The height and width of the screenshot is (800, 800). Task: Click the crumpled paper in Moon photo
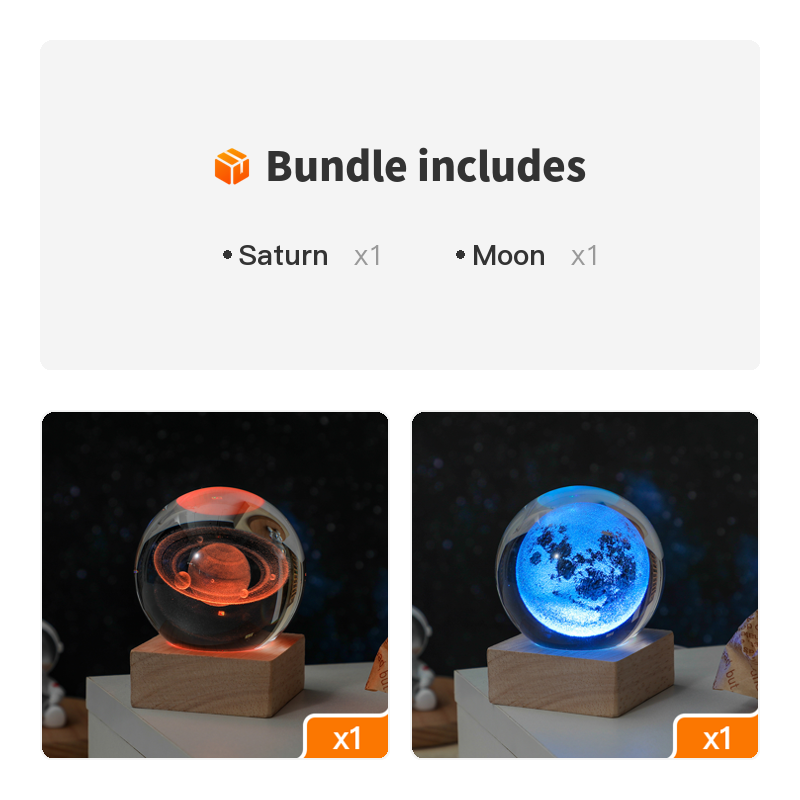738,655
